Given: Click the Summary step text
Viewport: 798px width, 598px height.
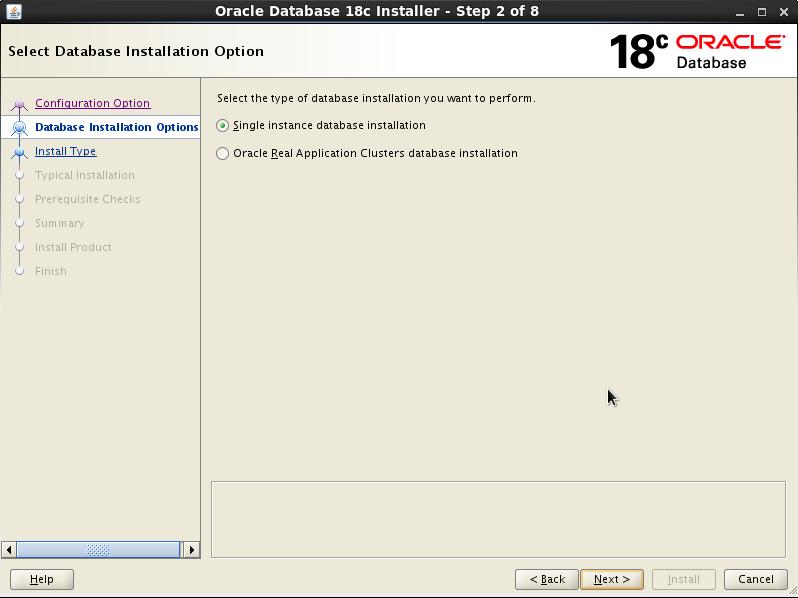Looking at the screenshot, I should (60, 223).
